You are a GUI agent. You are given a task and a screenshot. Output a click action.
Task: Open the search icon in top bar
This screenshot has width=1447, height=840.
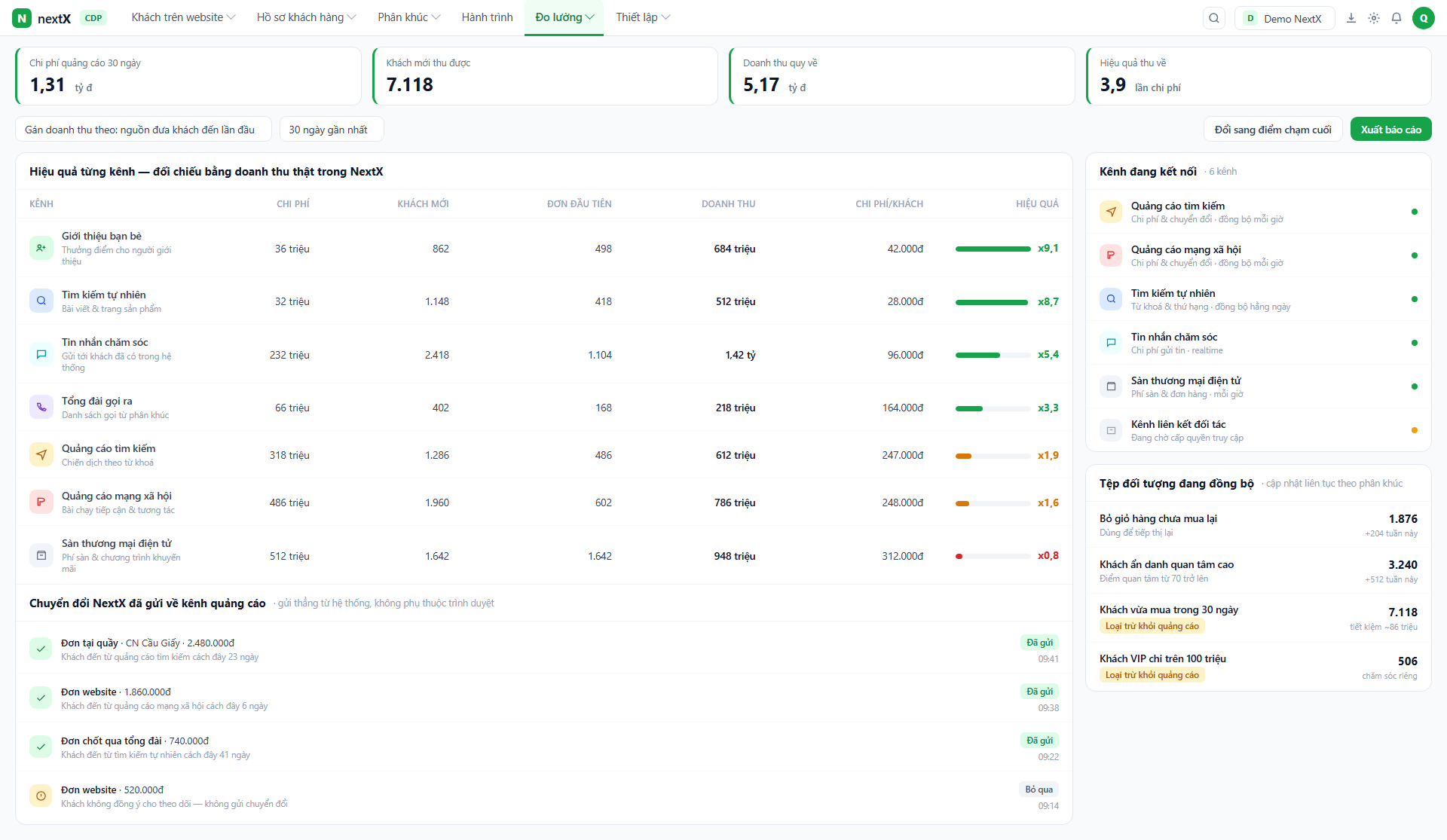(1214, 18)
